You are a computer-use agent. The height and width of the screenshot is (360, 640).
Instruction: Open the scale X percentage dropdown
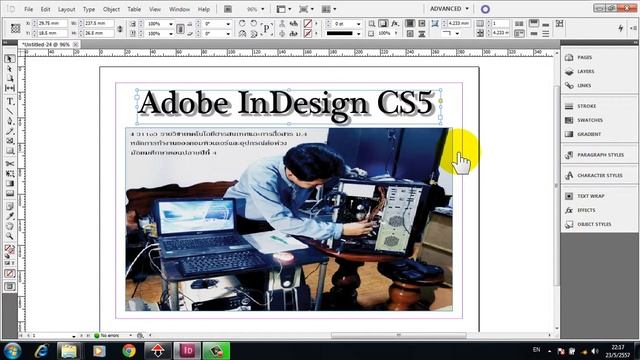tap(171, 24)
